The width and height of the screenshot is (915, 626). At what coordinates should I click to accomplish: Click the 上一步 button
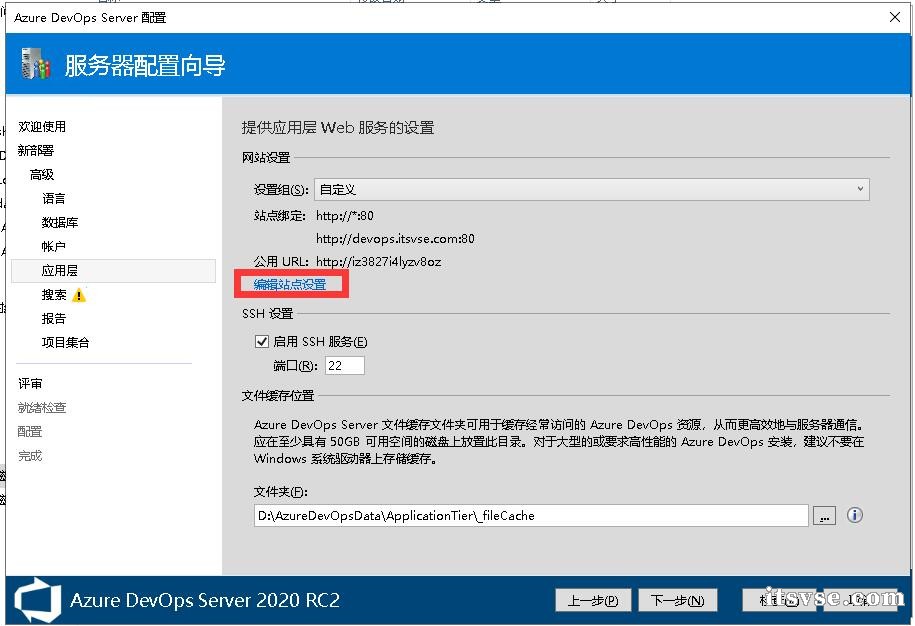[x=593, y=600]
